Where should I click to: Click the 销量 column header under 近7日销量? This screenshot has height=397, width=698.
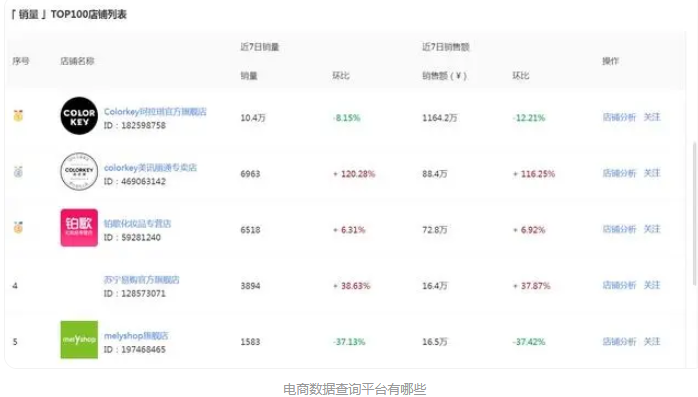[249, 76]
